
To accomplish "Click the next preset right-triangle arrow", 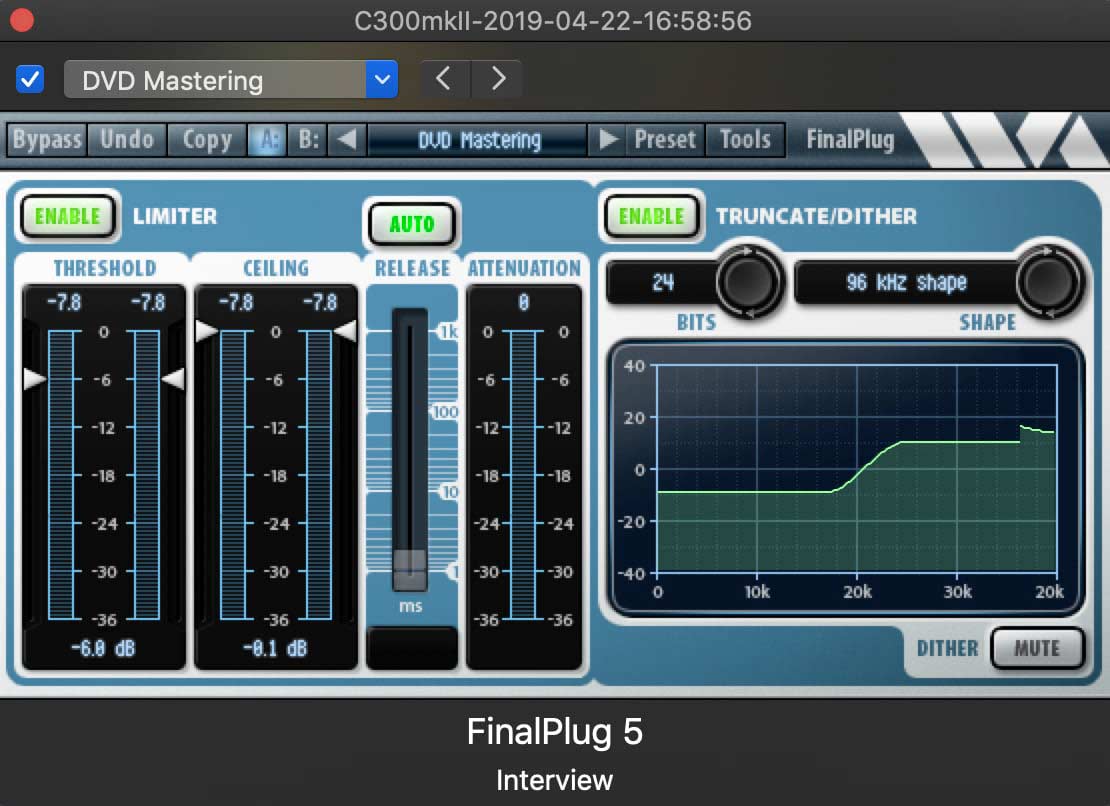I will tap(607, 139).
